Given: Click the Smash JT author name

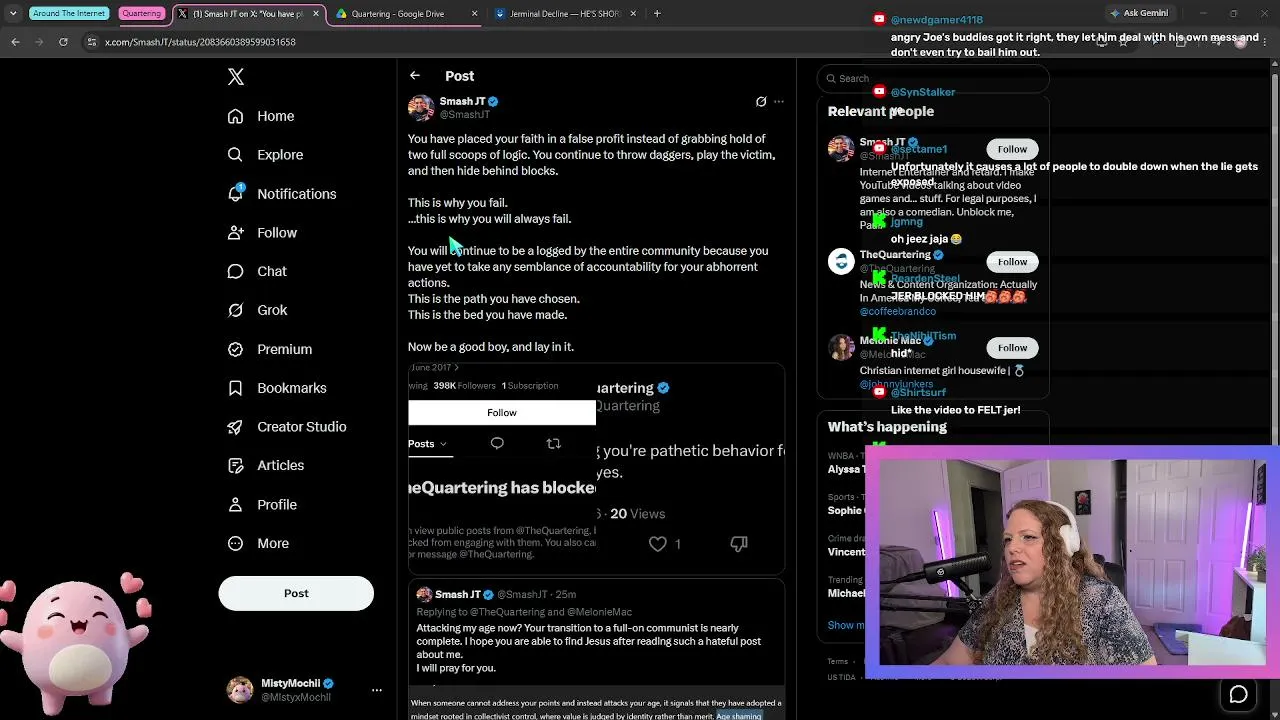Looking at the screenshot, I should pos(462,101).
